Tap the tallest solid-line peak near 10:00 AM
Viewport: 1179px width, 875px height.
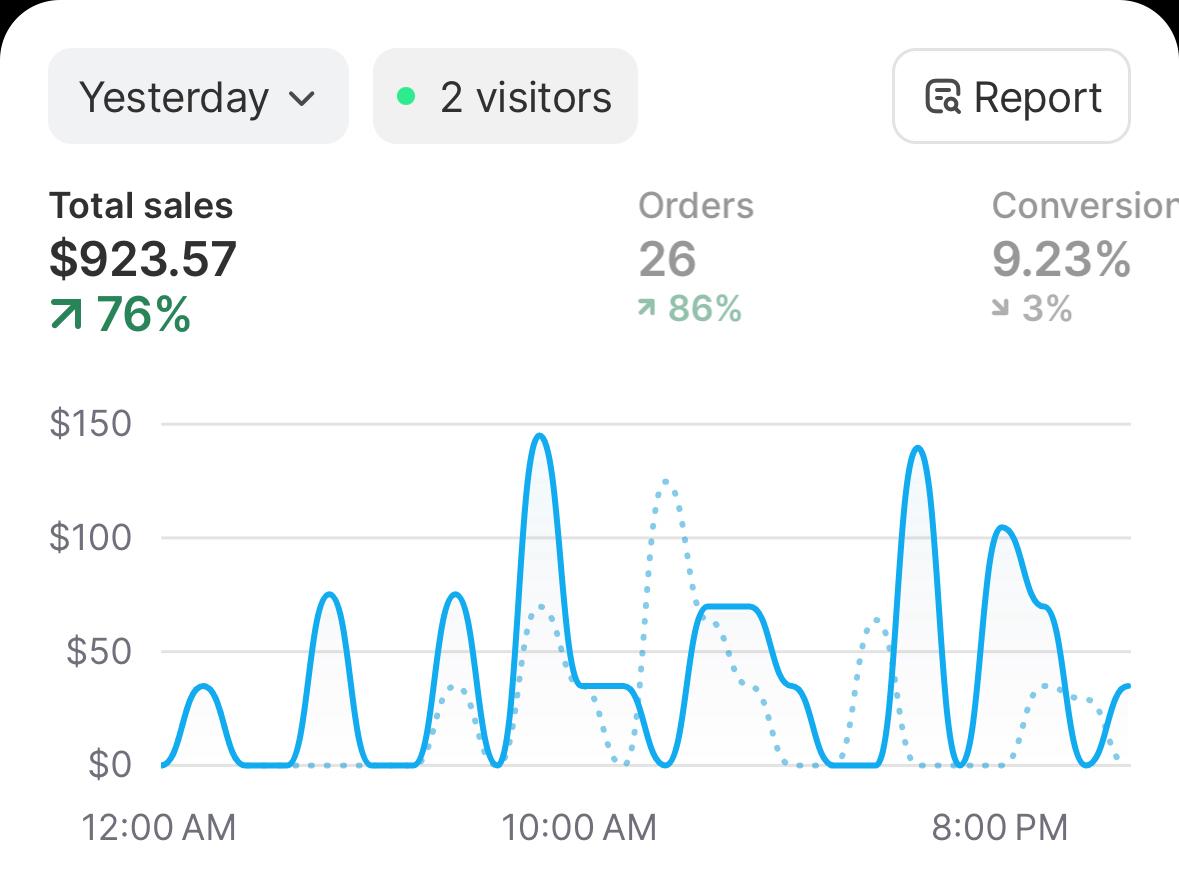540,436
